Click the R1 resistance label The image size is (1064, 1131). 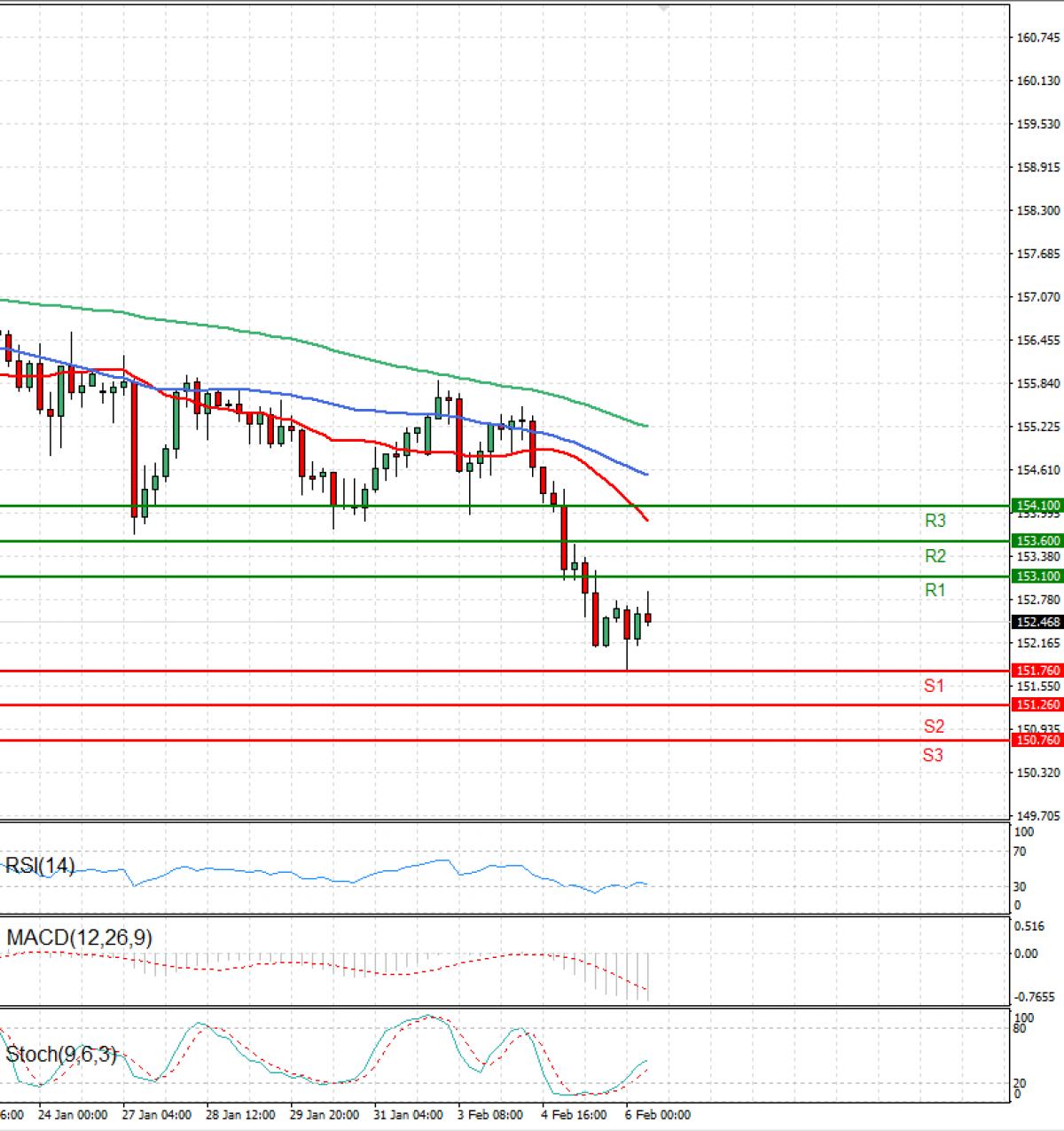coord(935,590)
